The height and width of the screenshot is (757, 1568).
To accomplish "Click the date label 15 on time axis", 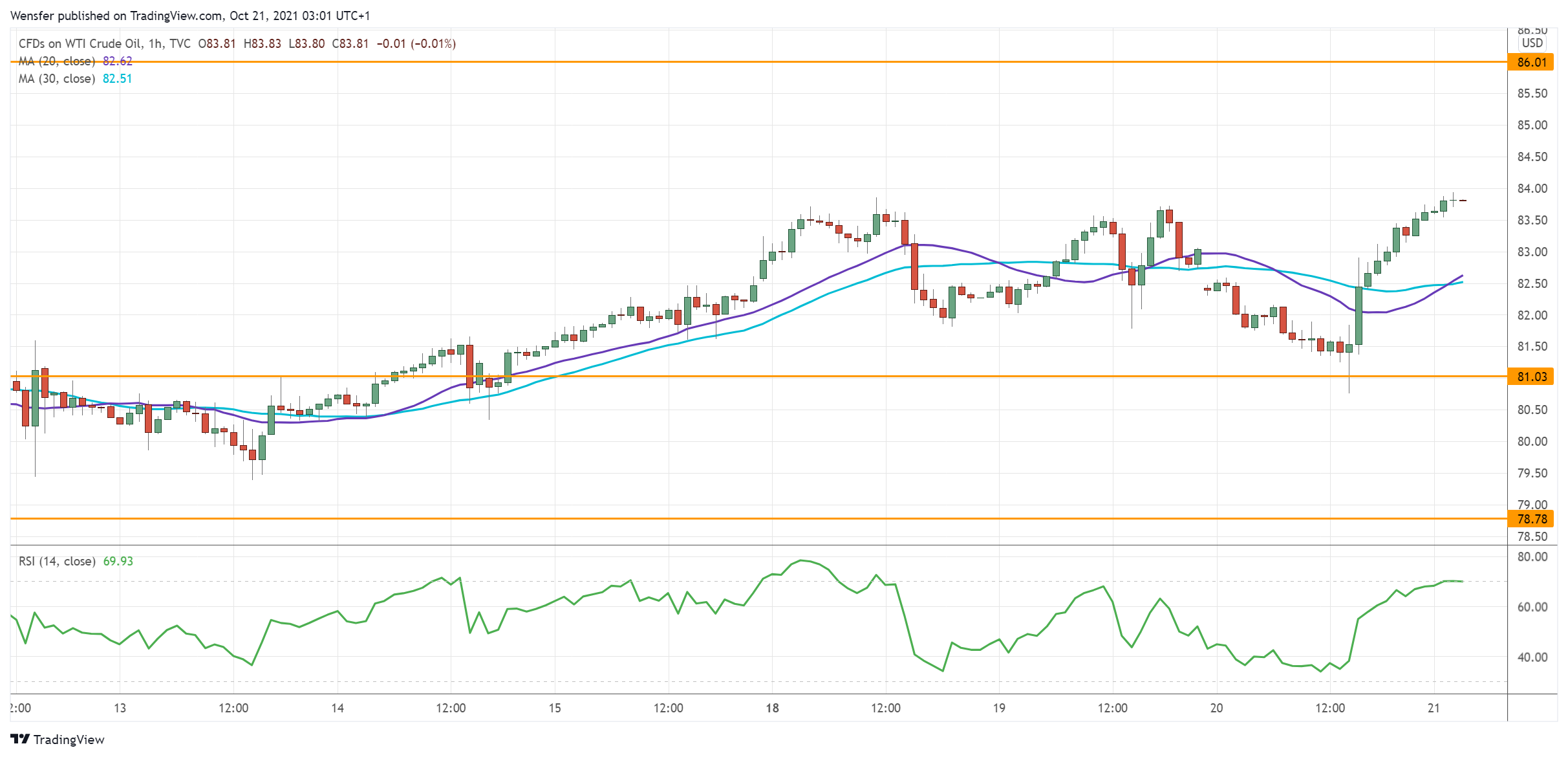I will (x=555, y=708).
